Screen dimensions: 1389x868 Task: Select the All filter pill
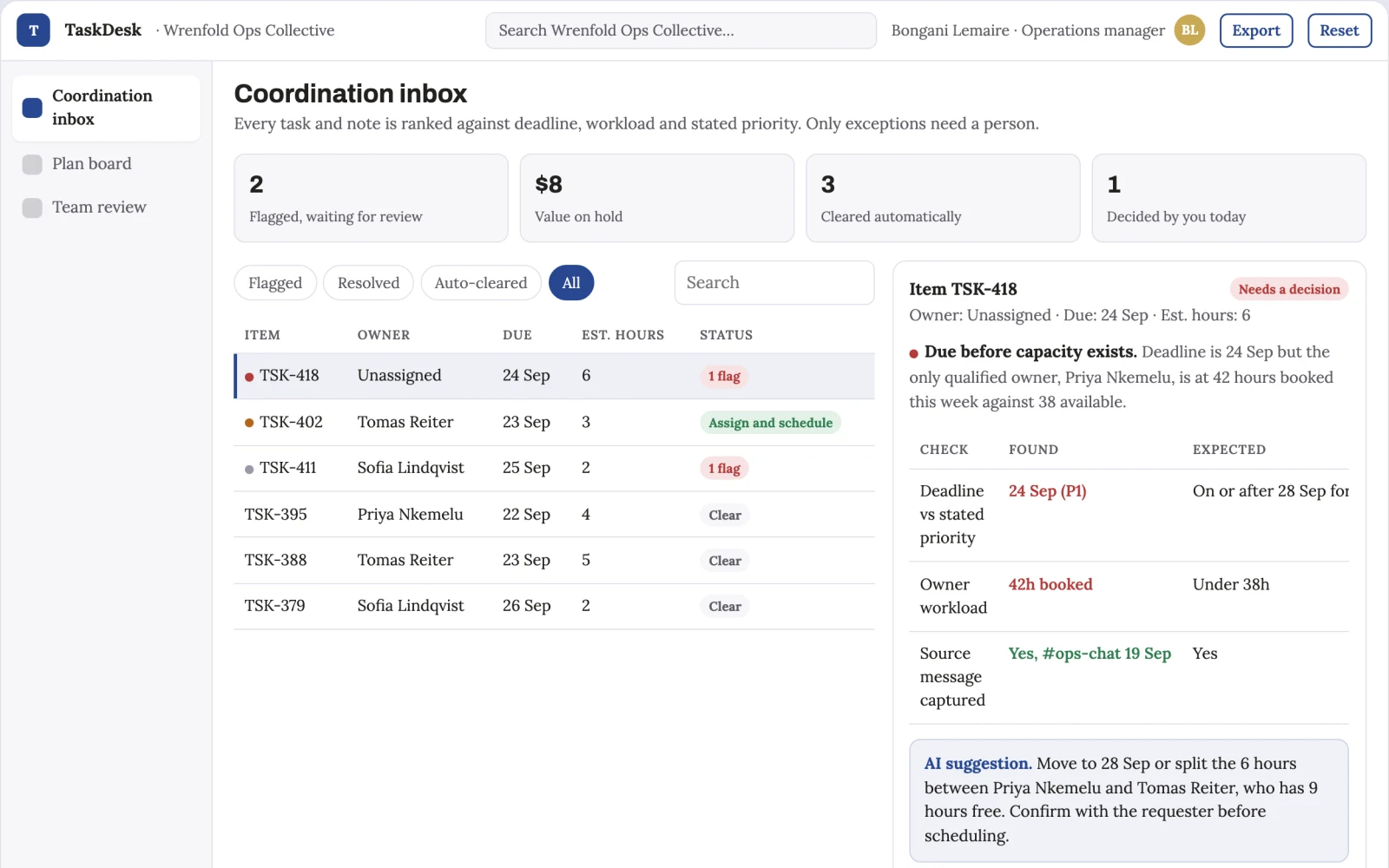pyautogui.click(x=571, y=283)
